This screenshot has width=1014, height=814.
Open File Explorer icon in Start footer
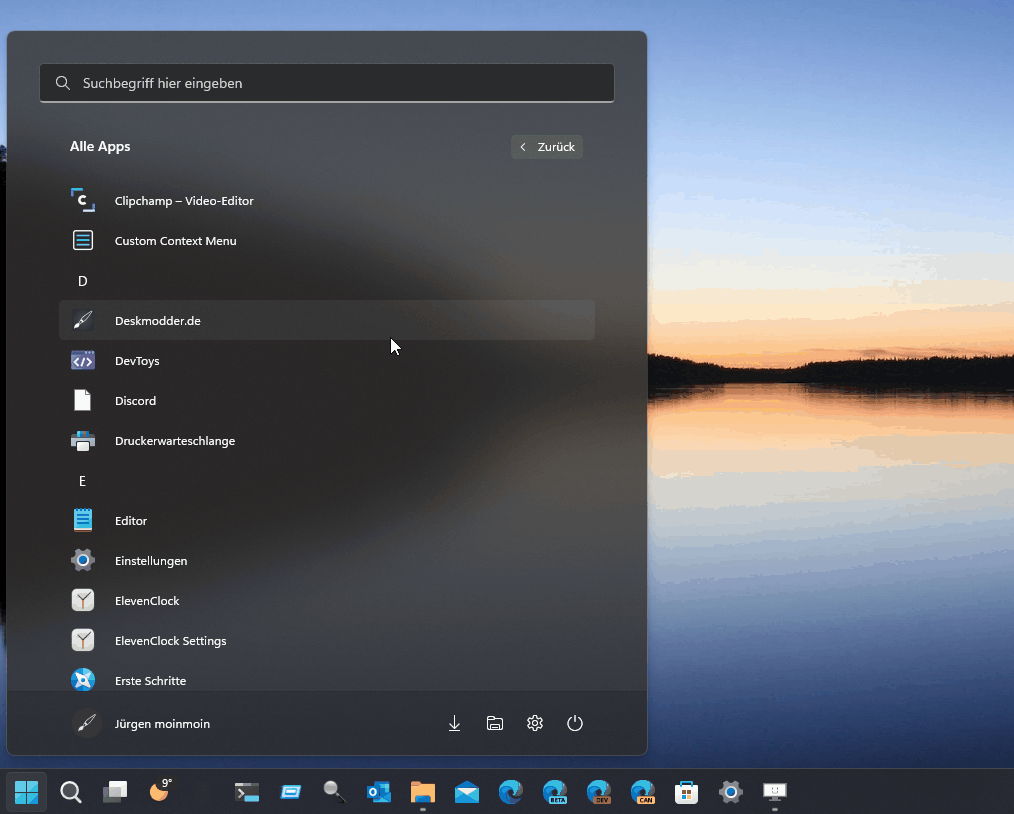[495, 723]
